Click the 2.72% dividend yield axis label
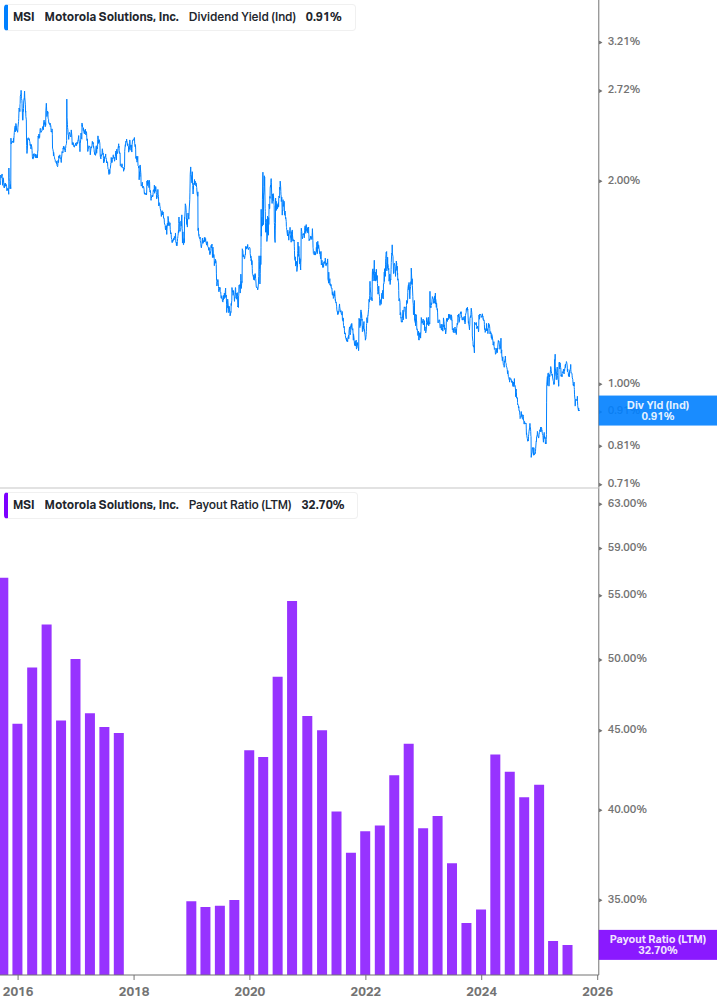Screen dimensions: 717x1005 623,90
